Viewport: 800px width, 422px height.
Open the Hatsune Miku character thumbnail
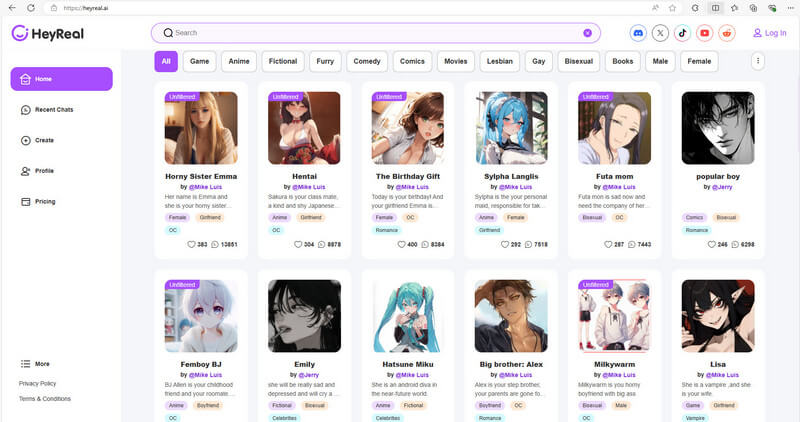point(408,316)
